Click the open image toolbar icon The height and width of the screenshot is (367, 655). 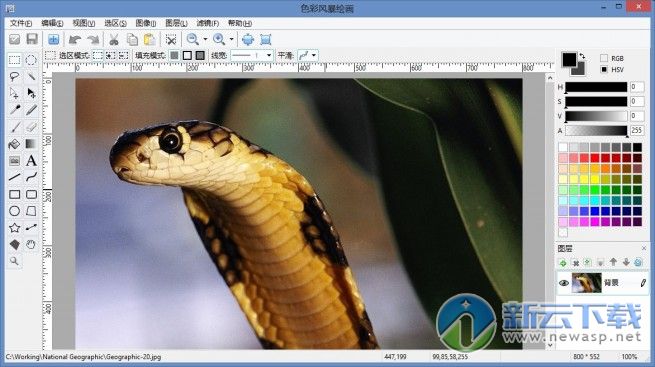(15, 39)
